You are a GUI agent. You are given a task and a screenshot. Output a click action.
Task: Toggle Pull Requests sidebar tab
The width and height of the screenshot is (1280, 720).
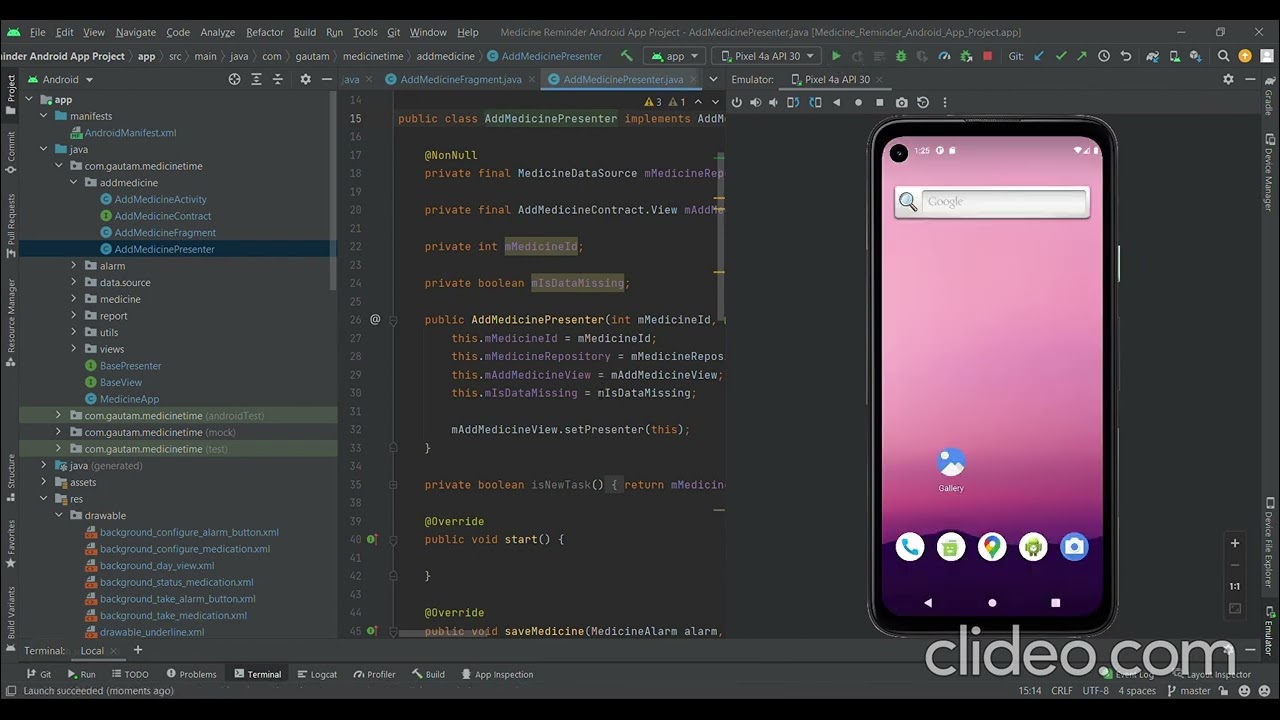point(11,225)
